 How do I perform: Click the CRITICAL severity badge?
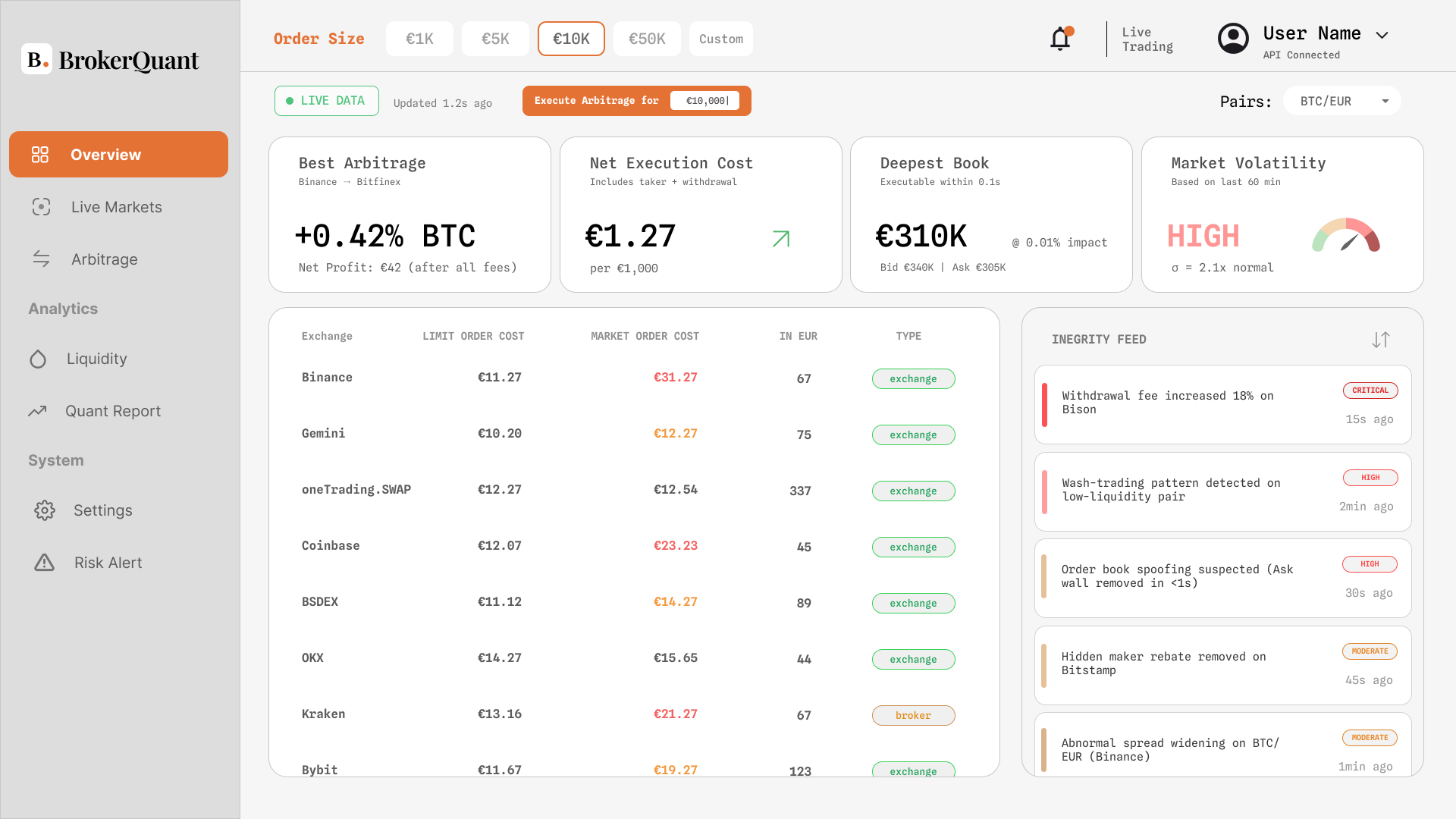click(x=1370, y=391)
